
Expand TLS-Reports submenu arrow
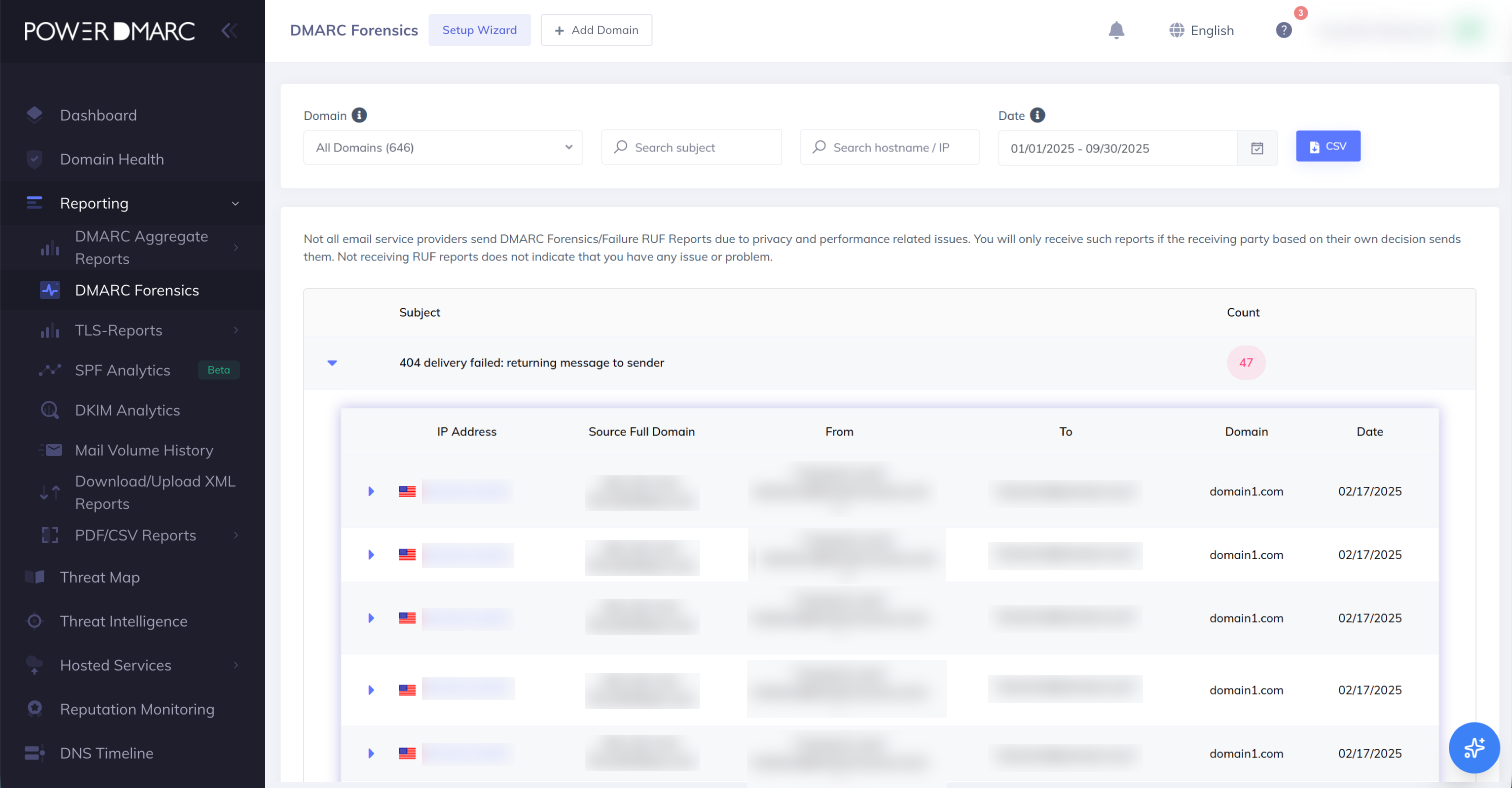pyautogui.click(x=236, y=330)
